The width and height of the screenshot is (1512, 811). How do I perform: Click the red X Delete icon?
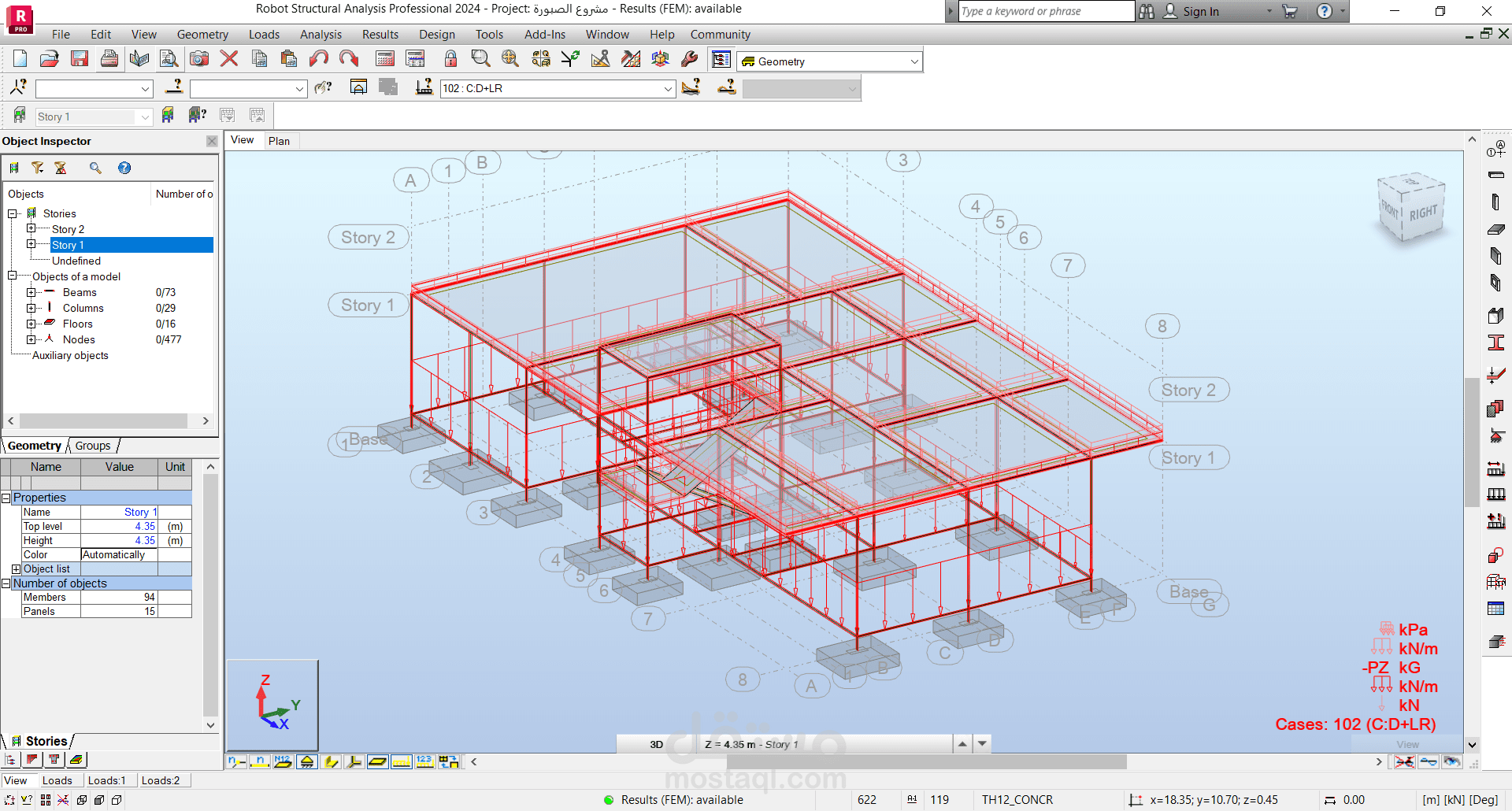tap(229, 59)
